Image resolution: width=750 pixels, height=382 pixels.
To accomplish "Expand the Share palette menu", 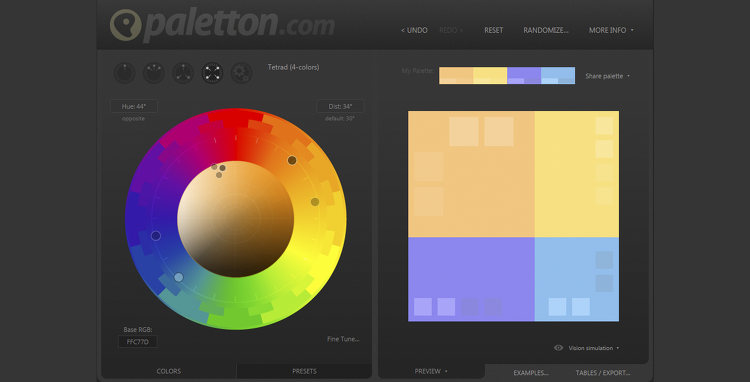I will tap(607, 76).
